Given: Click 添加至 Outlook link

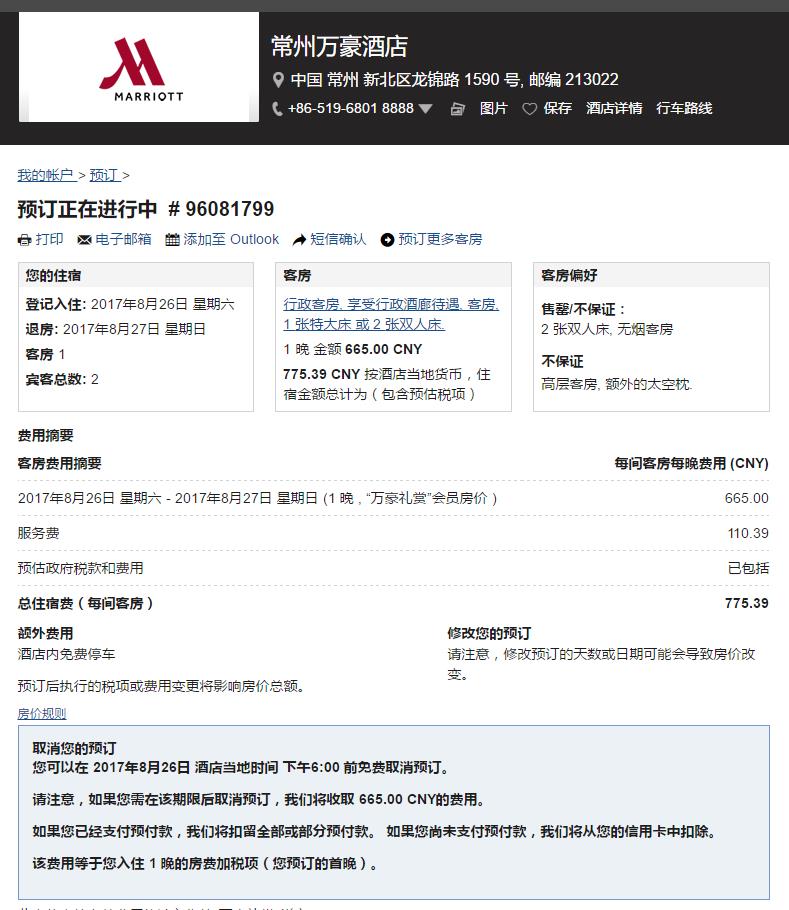Looking at the screenshot, I should (x=231, y=239).
